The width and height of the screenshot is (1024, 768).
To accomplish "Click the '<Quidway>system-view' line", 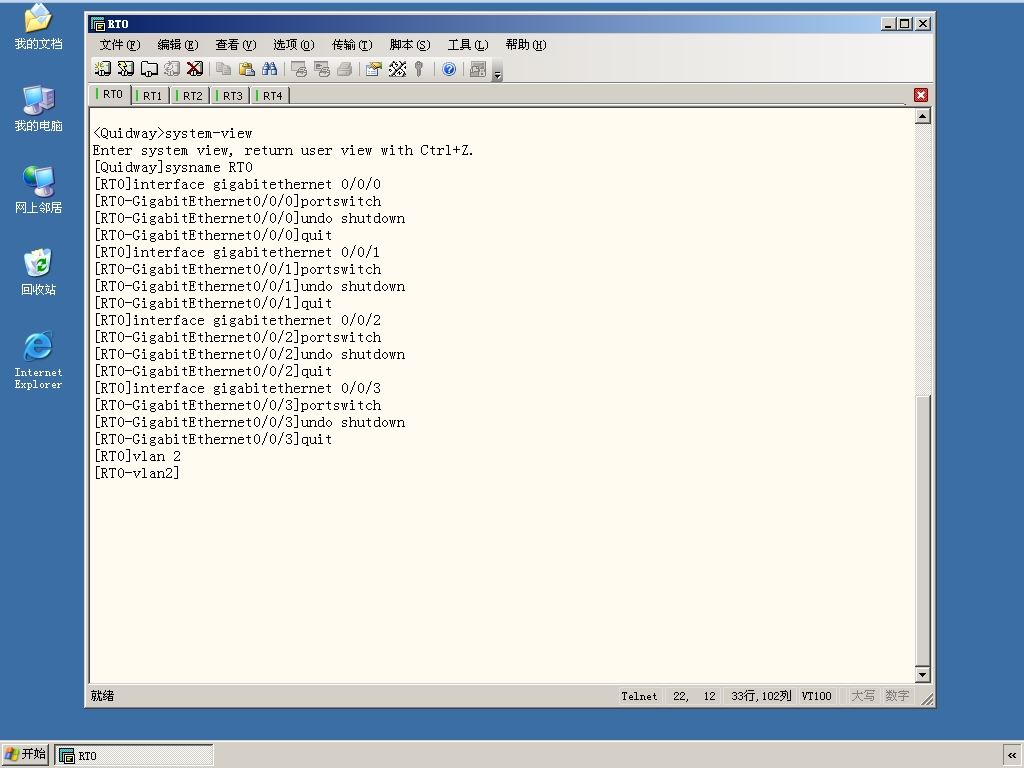I will (x=172, y=133).
